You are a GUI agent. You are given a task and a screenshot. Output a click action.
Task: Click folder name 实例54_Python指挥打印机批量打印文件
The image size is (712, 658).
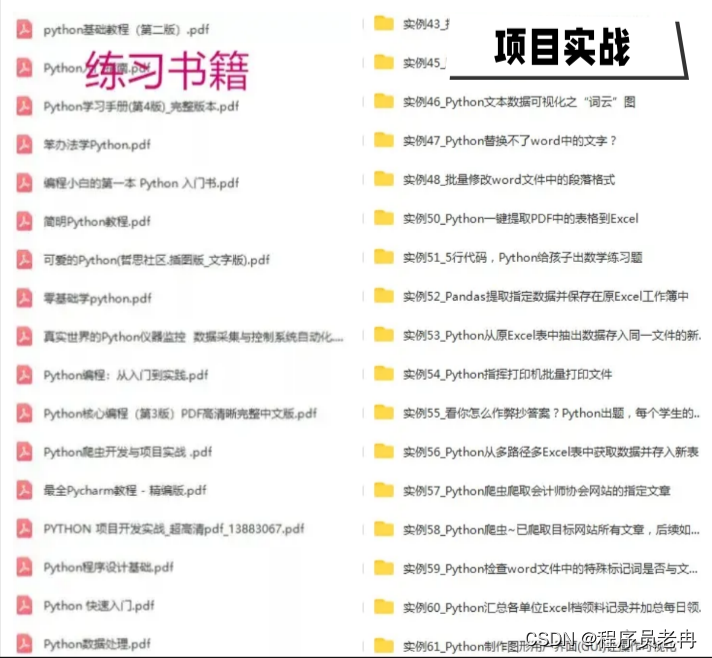(x=508, y=375)
